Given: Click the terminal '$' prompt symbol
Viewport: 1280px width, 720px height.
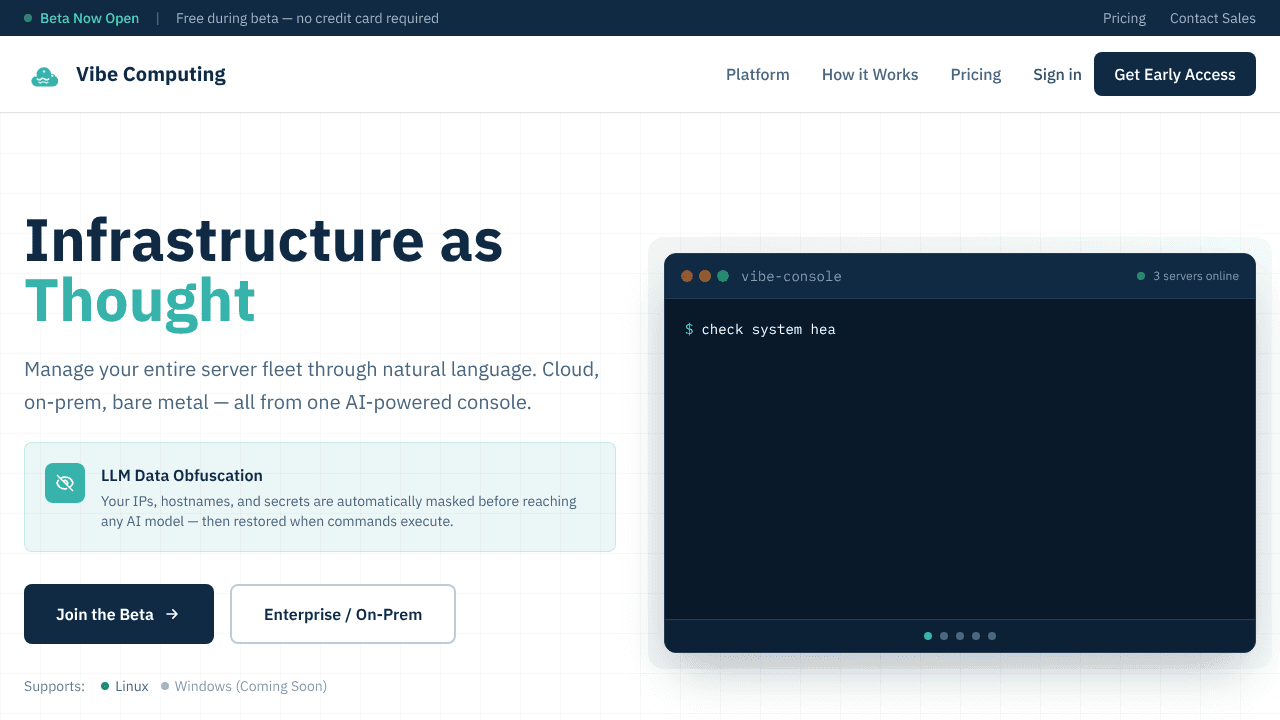Looking at the screenshot, I should click(689, 329).
